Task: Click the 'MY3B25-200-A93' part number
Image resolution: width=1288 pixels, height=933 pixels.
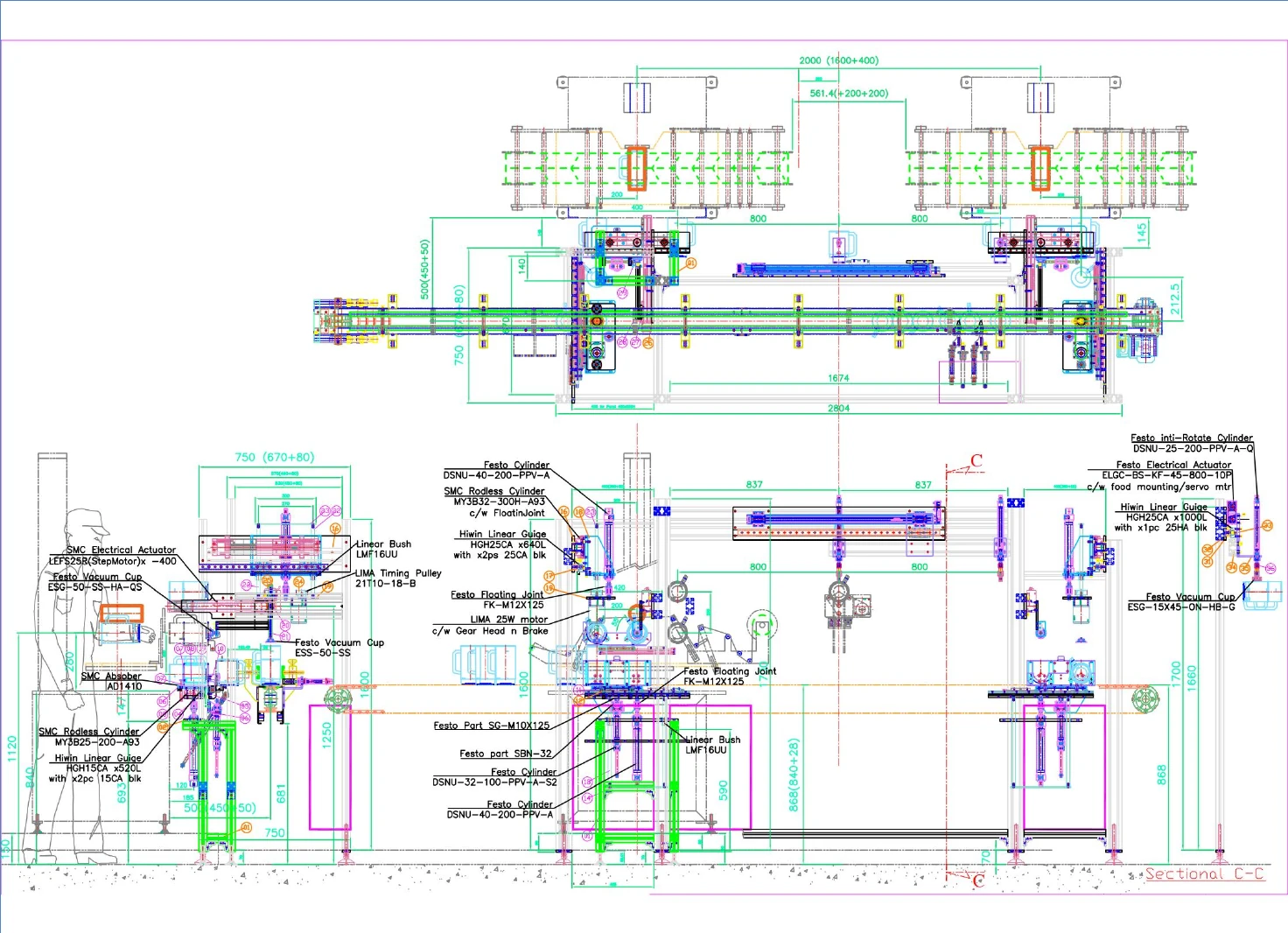Action: 97,742
